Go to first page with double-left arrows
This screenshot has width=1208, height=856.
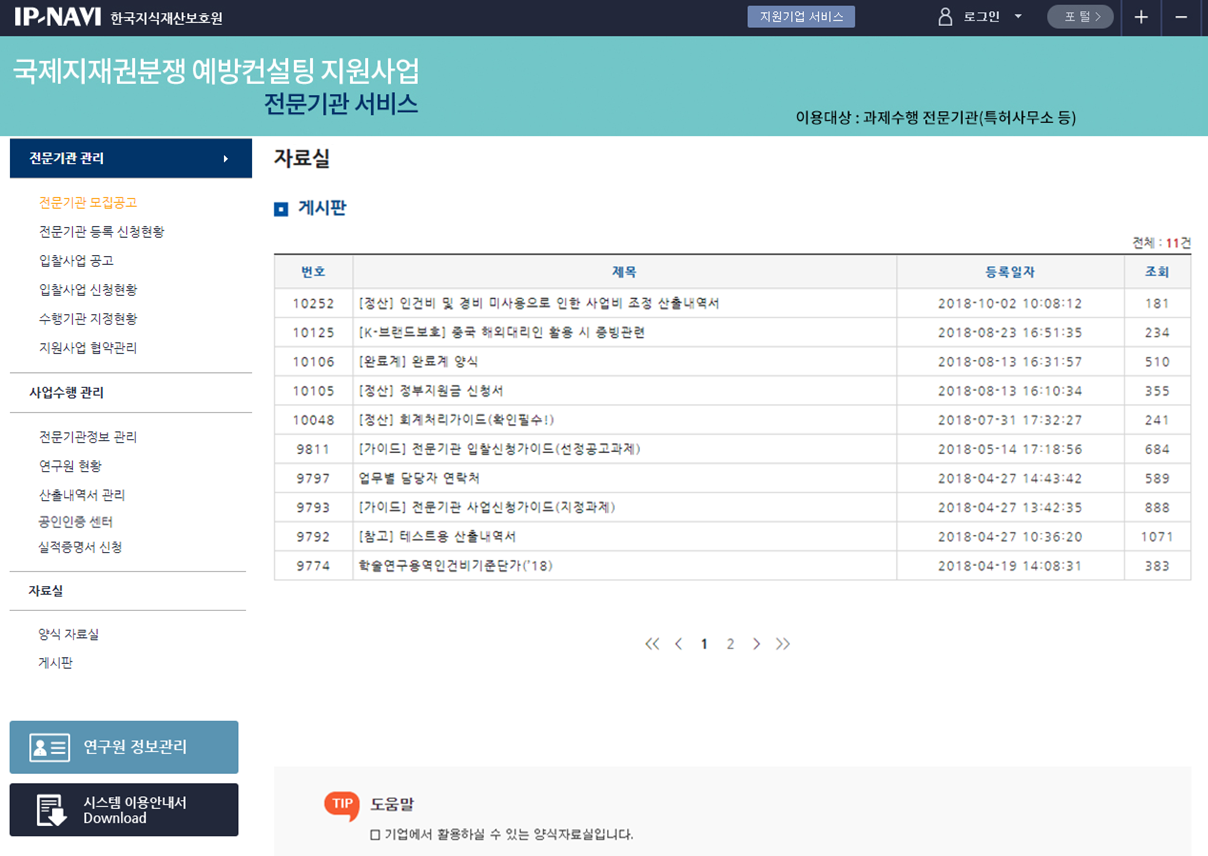(652, 644)
